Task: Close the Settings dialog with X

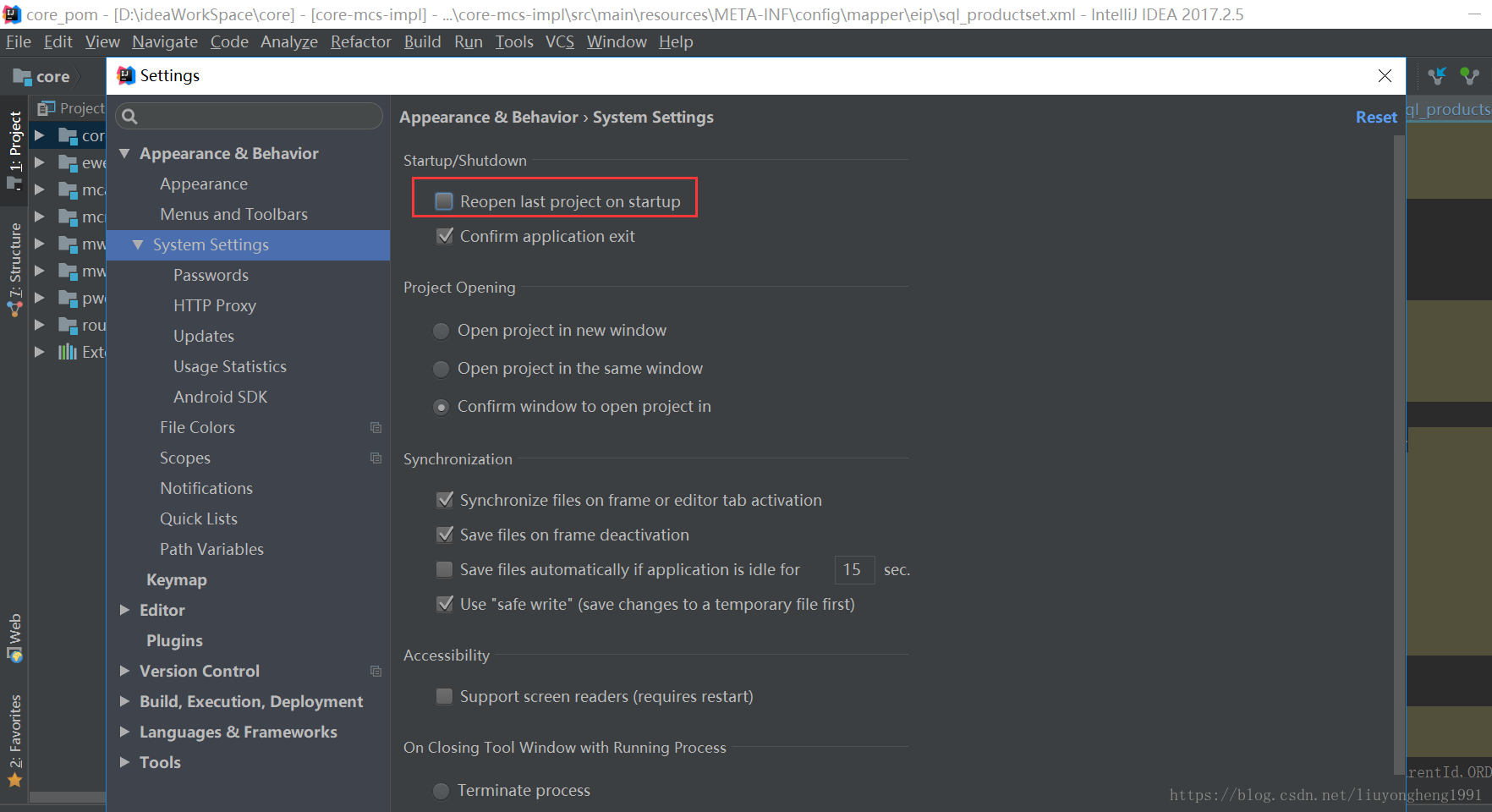Action: point(1385,76)
